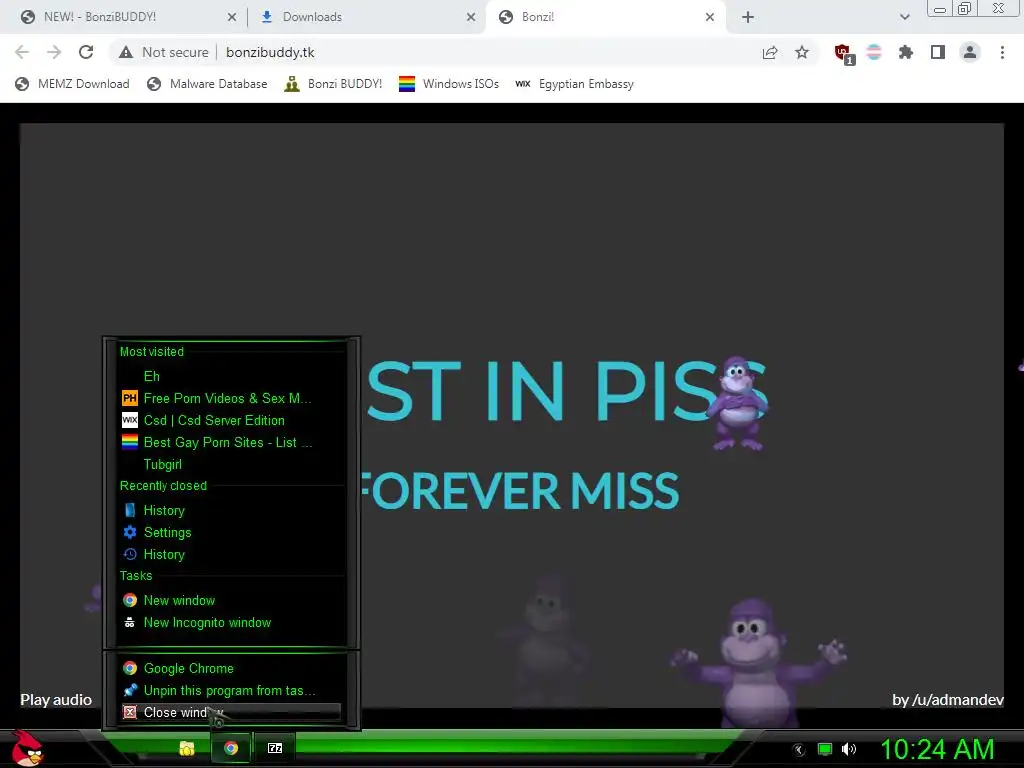Image resolution: width=1024 pixels, height=768 pixels.
Task: Open the Chrome profile avatar
Action: point(970,52)
